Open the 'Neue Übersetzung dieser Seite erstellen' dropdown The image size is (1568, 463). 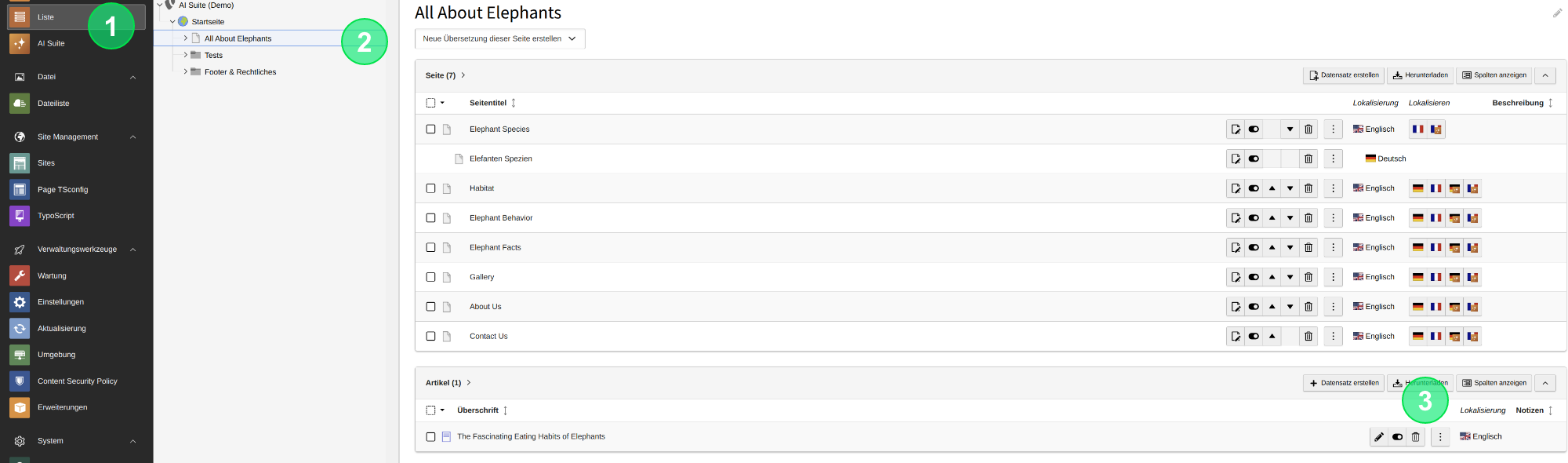click(499, 38)
